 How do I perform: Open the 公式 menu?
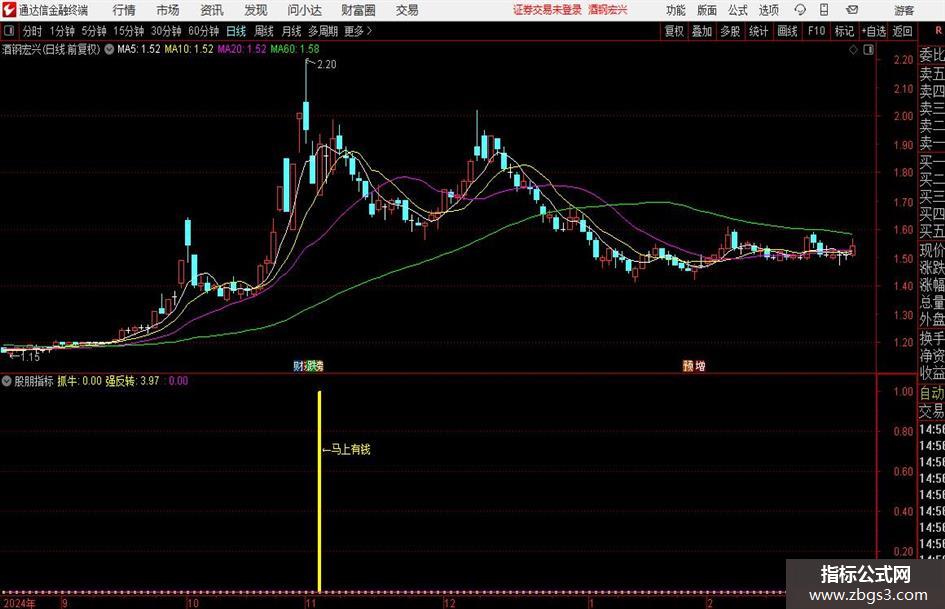pyautogui.click(x=737, y=10)
